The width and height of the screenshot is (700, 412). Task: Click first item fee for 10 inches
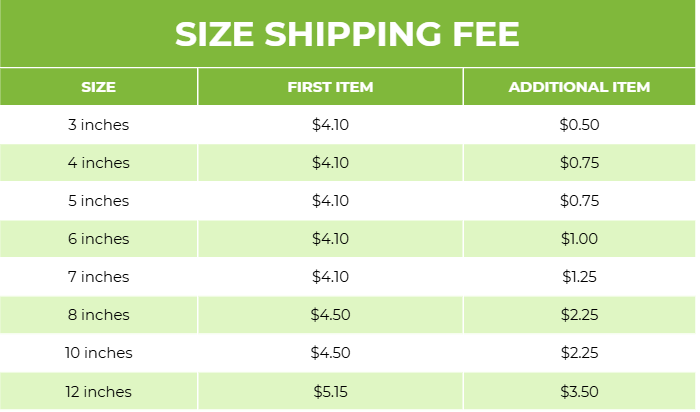point(330,353)
